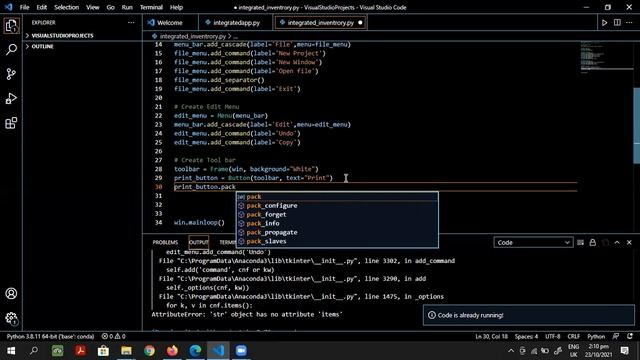Open the Edit menu
Image resolution: width=640 pixels, height=360 pixels.
42,7
